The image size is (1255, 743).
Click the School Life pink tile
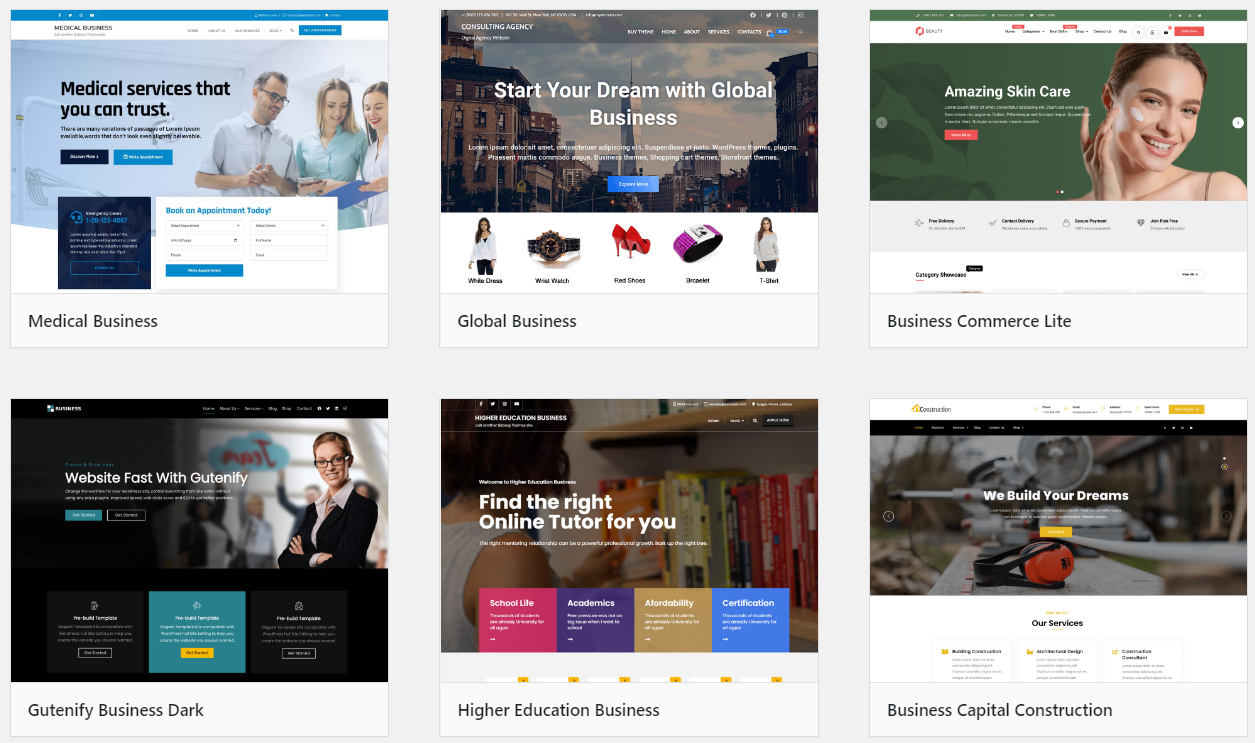point(518,620)
